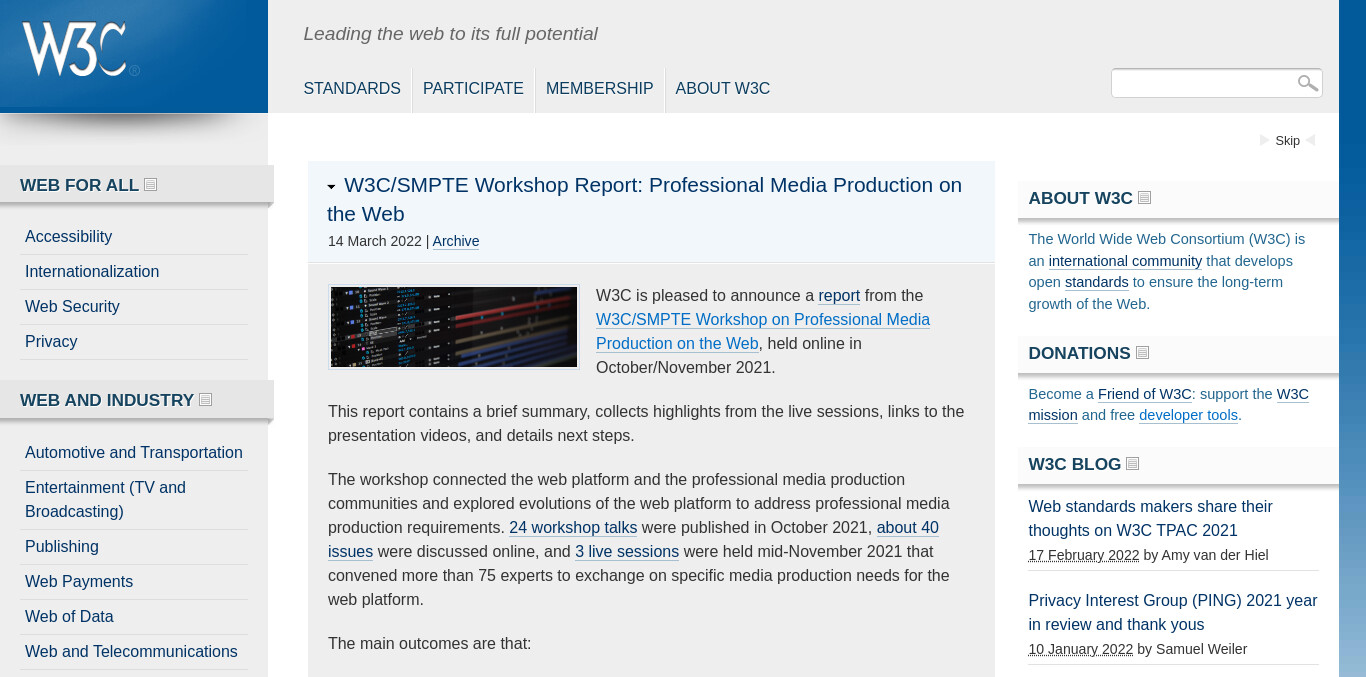Click the W3C Blog heading
This screenshot has width=1366, height=677.
(x=1075, y=464)
